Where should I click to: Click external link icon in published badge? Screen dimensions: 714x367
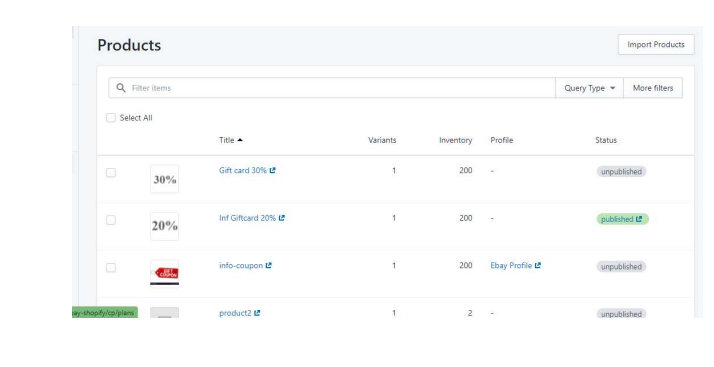pos(639,219)
